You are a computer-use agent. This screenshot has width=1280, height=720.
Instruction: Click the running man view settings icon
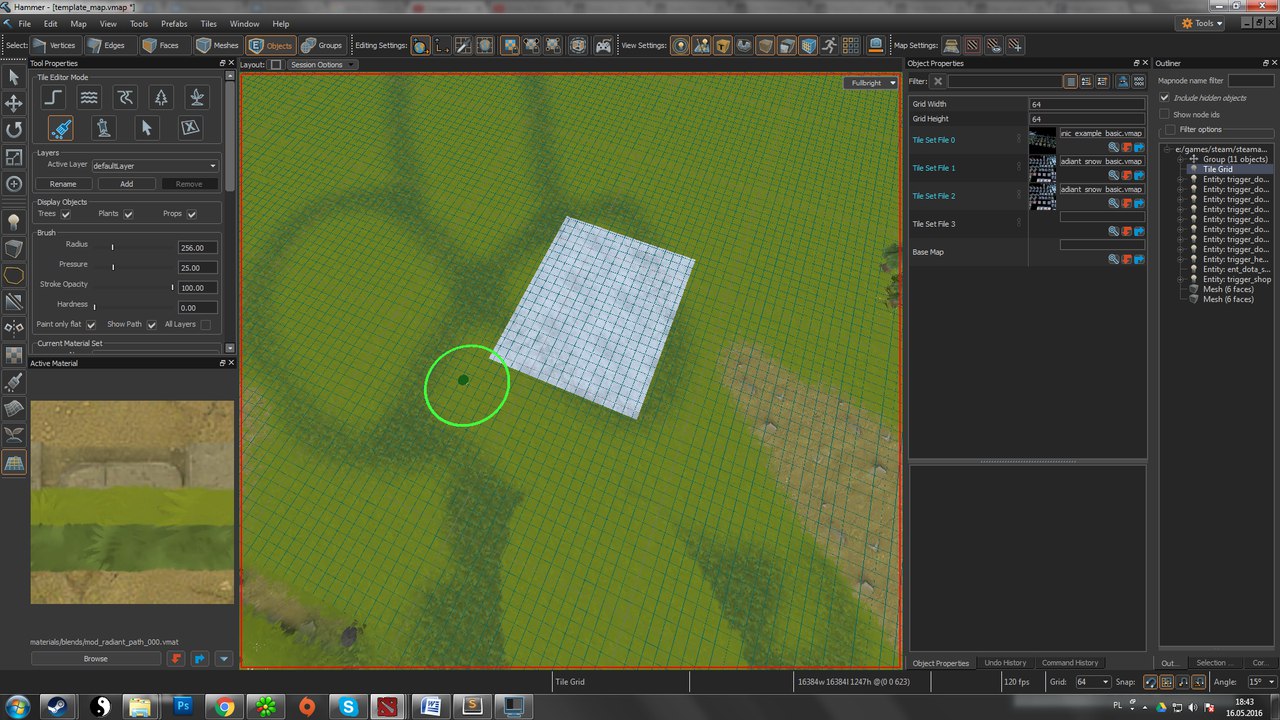point(828,45)
